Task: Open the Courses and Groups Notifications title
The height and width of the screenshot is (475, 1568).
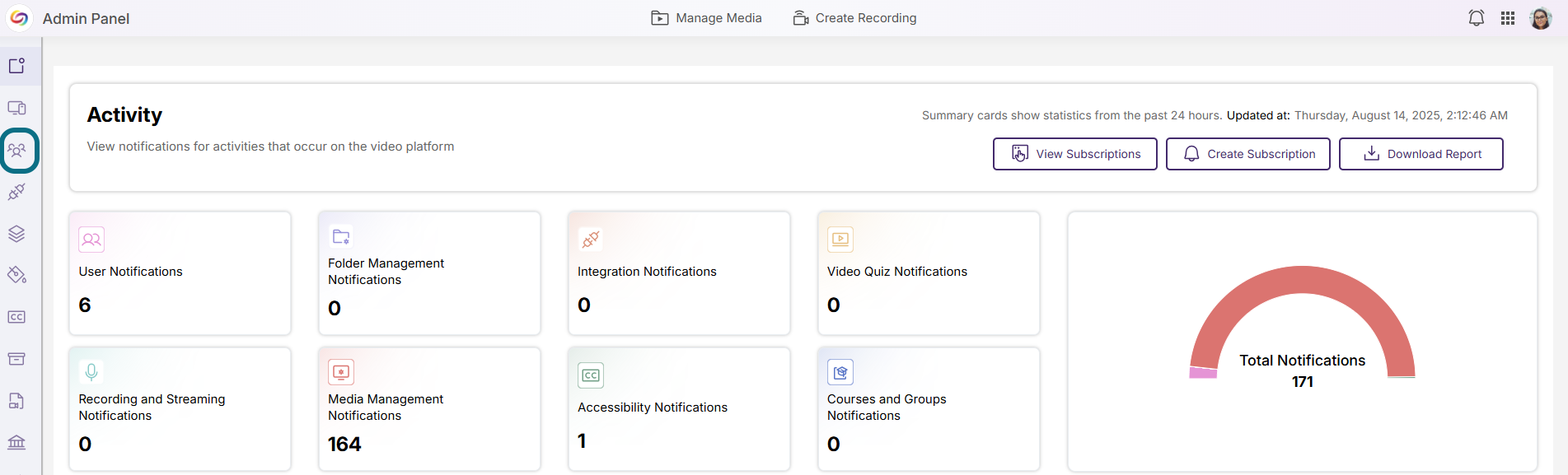Action: click(887, 407)
